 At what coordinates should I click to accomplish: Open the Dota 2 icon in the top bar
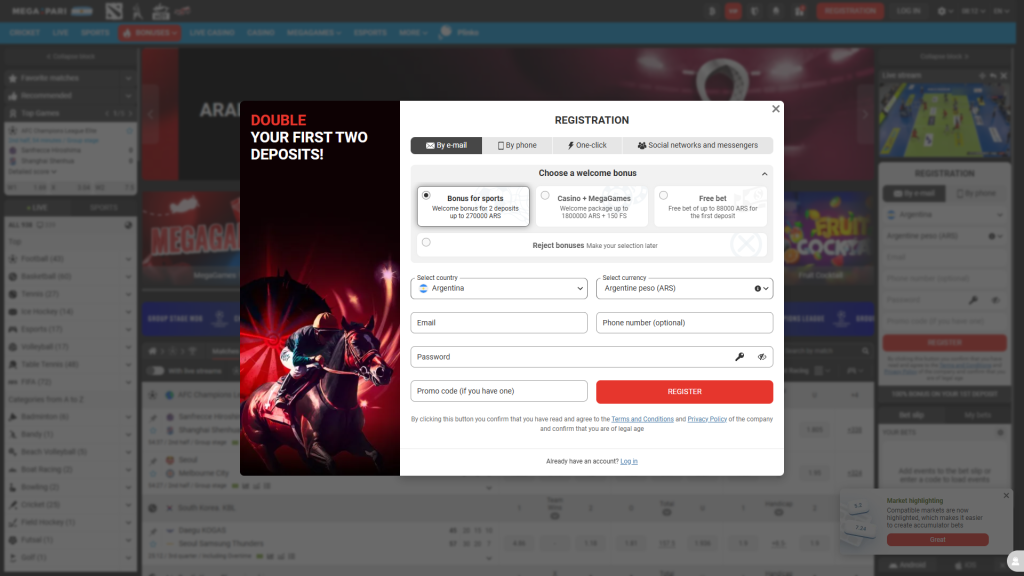(x=113, y=10)
